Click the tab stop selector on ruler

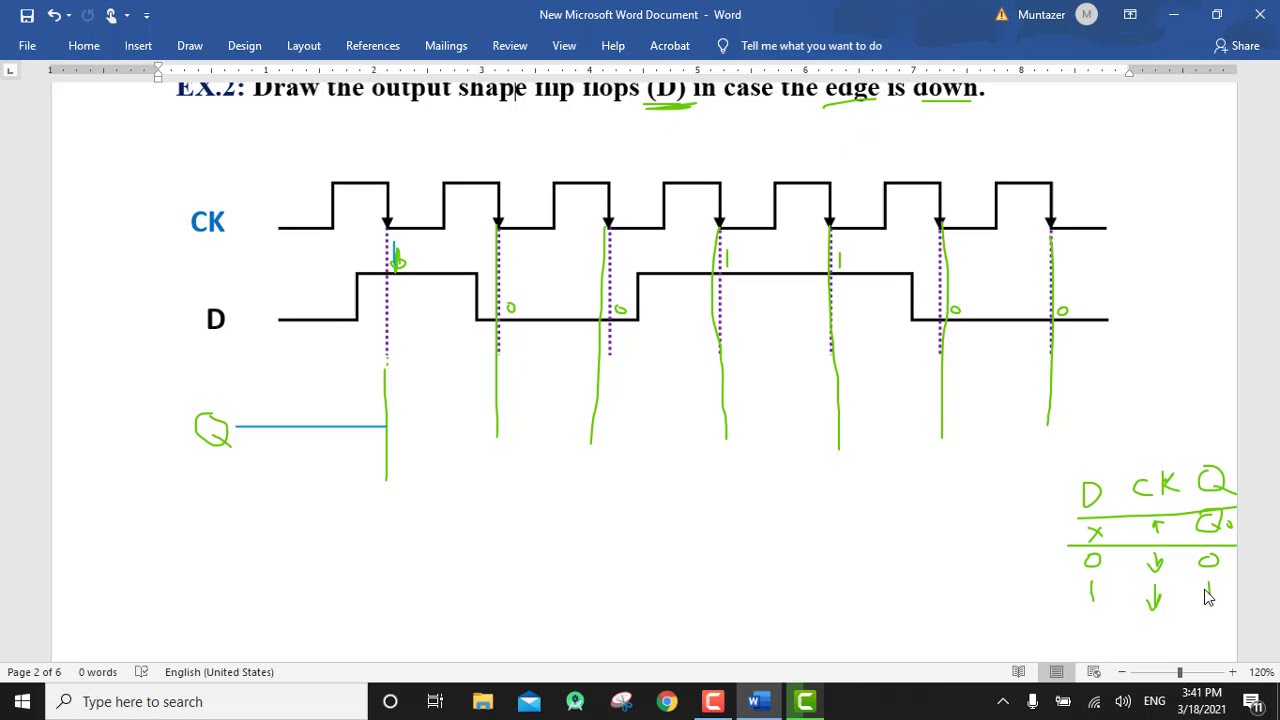tap(10, 70)
